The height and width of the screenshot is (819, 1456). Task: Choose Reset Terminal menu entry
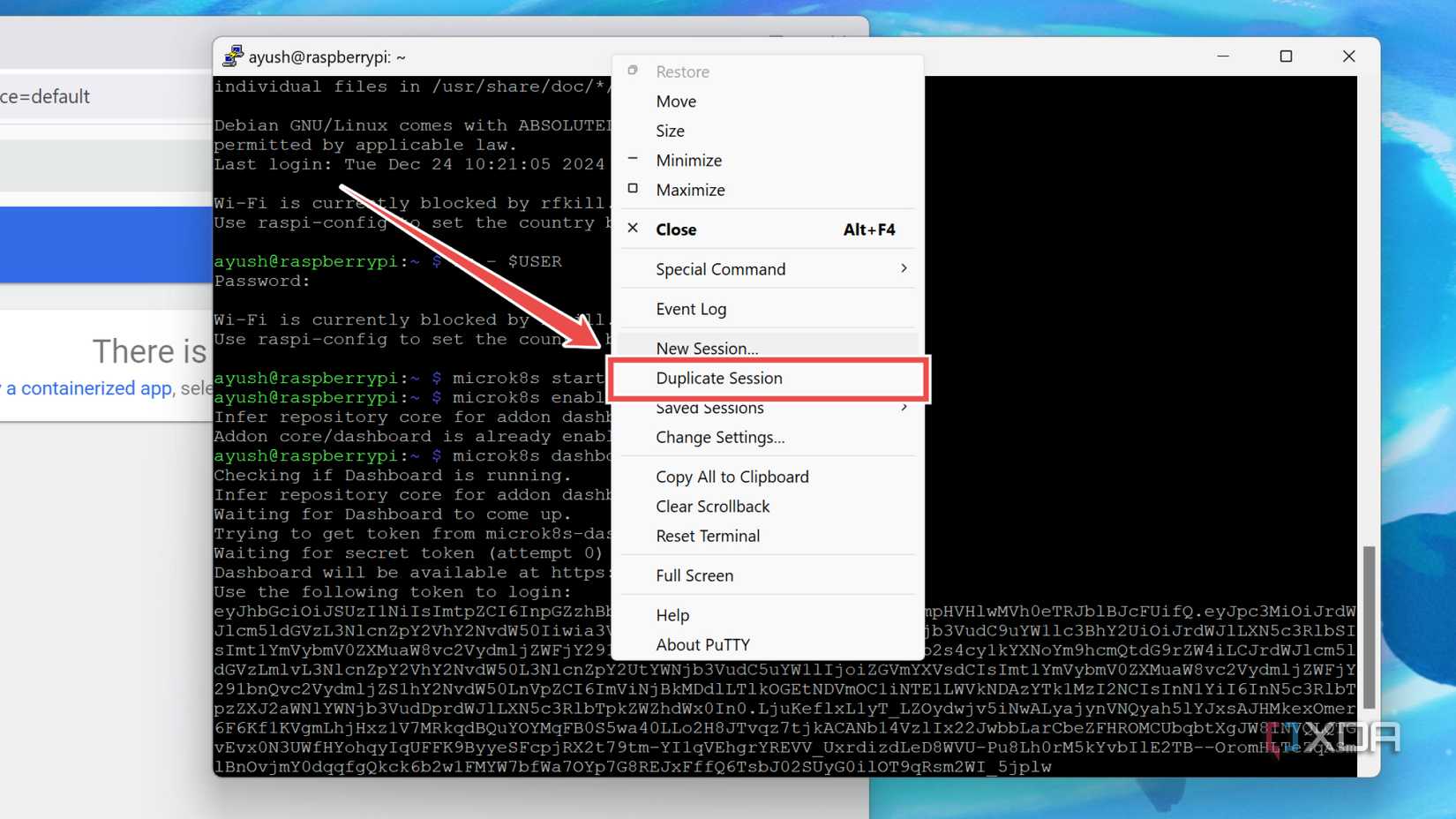(x=767, y=536)
